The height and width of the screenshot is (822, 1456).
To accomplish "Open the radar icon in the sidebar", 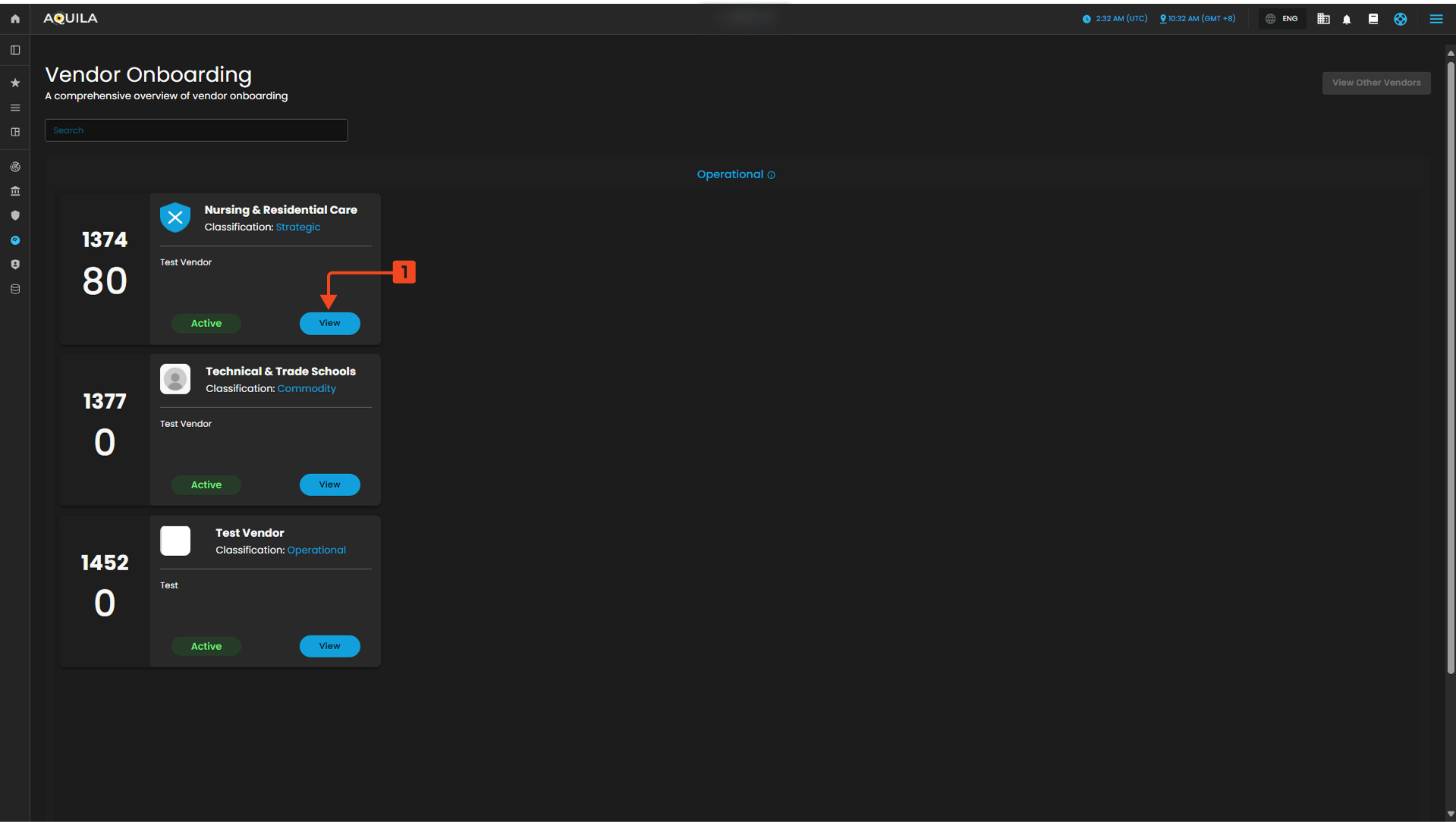I will [x=15, y=167].
